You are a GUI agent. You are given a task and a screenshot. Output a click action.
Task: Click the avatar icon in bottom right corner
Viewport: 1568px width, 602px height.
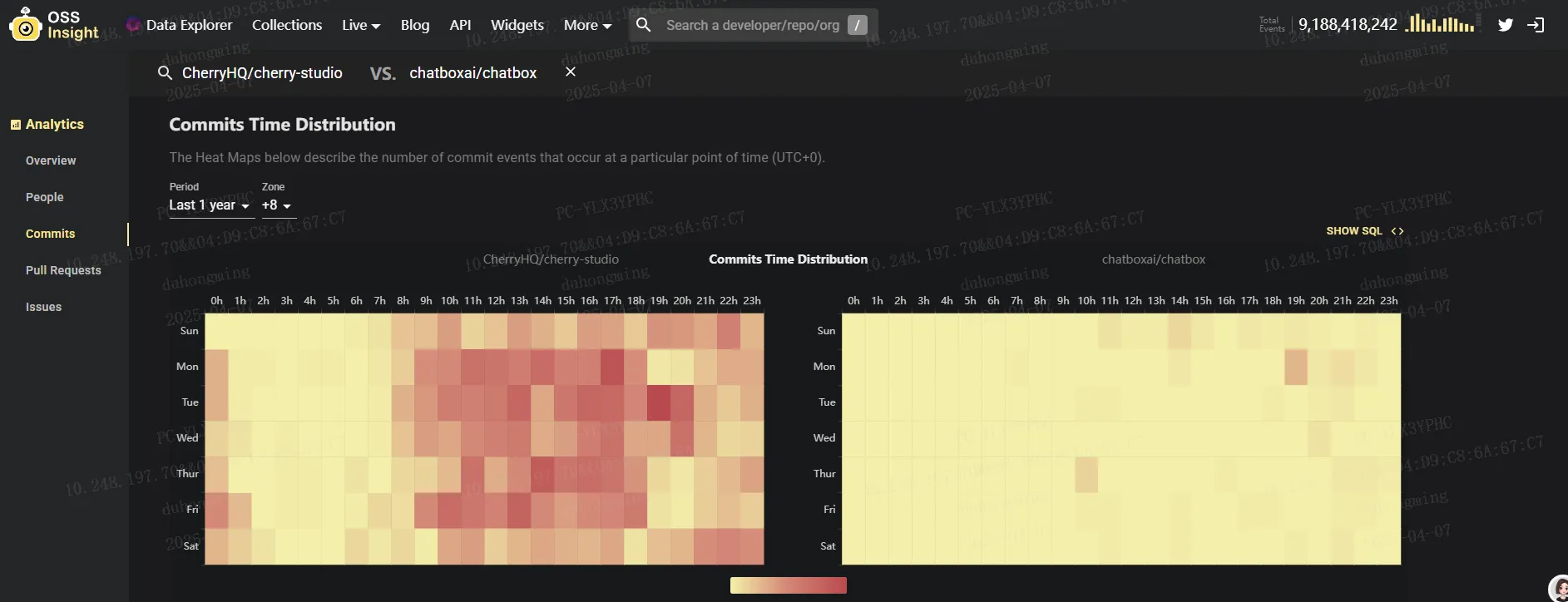1558,589
